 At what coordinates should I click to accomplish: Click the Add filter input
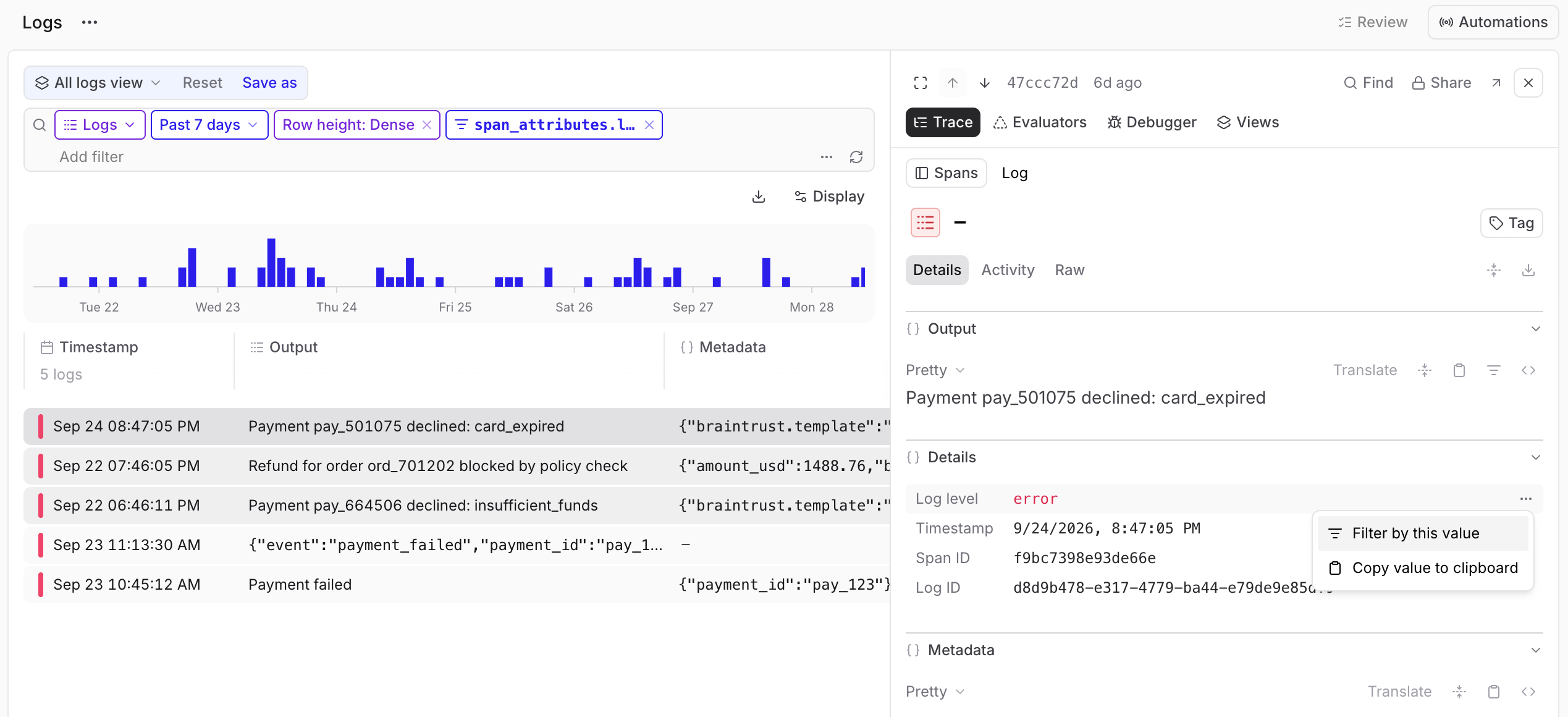(91, 157)
